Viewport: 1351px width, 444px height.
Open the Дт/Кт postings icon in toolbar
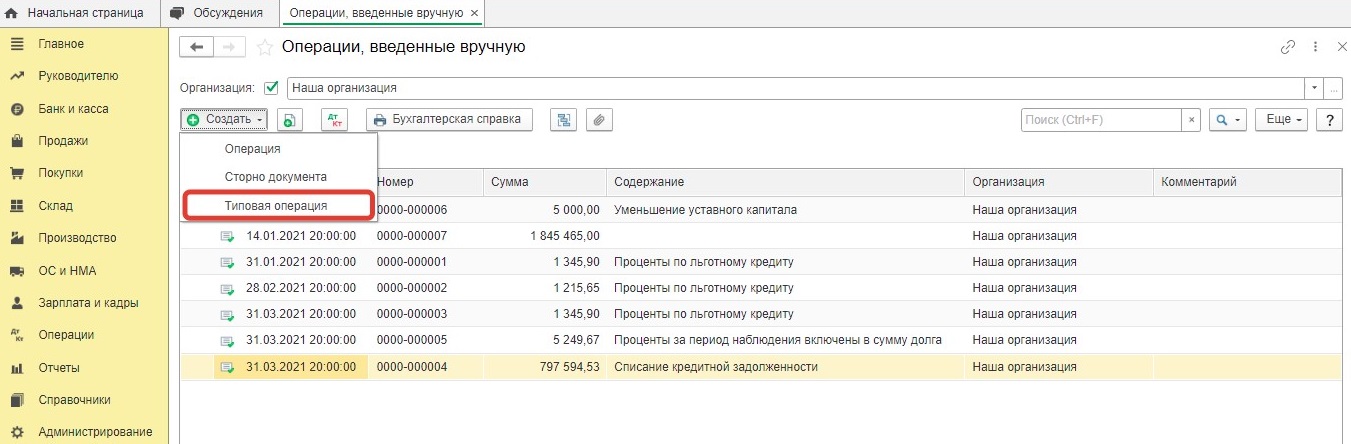(x=334, y=120)
